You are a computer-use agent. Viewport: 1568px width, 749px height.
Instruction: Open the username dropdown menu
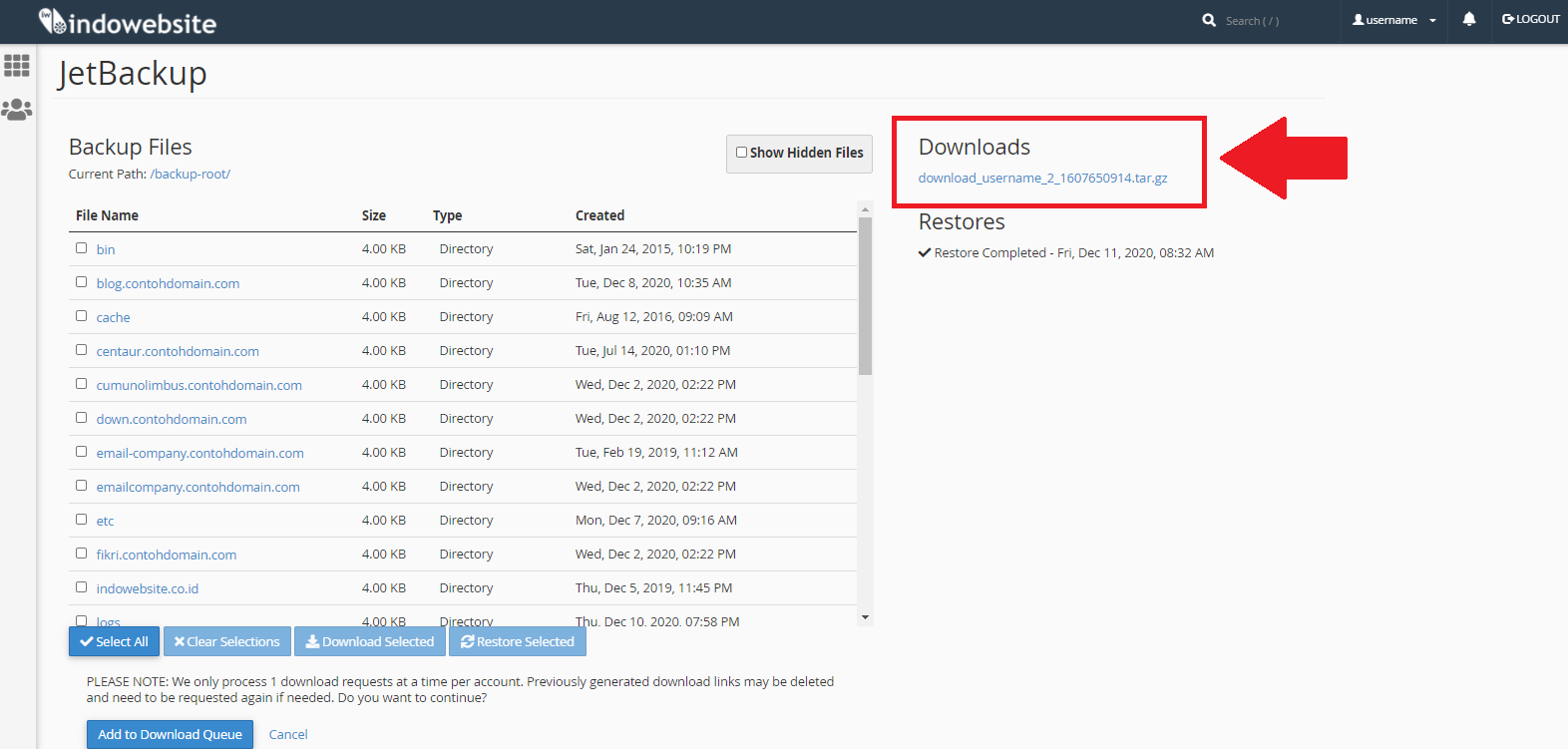[x=1394, y=20]
